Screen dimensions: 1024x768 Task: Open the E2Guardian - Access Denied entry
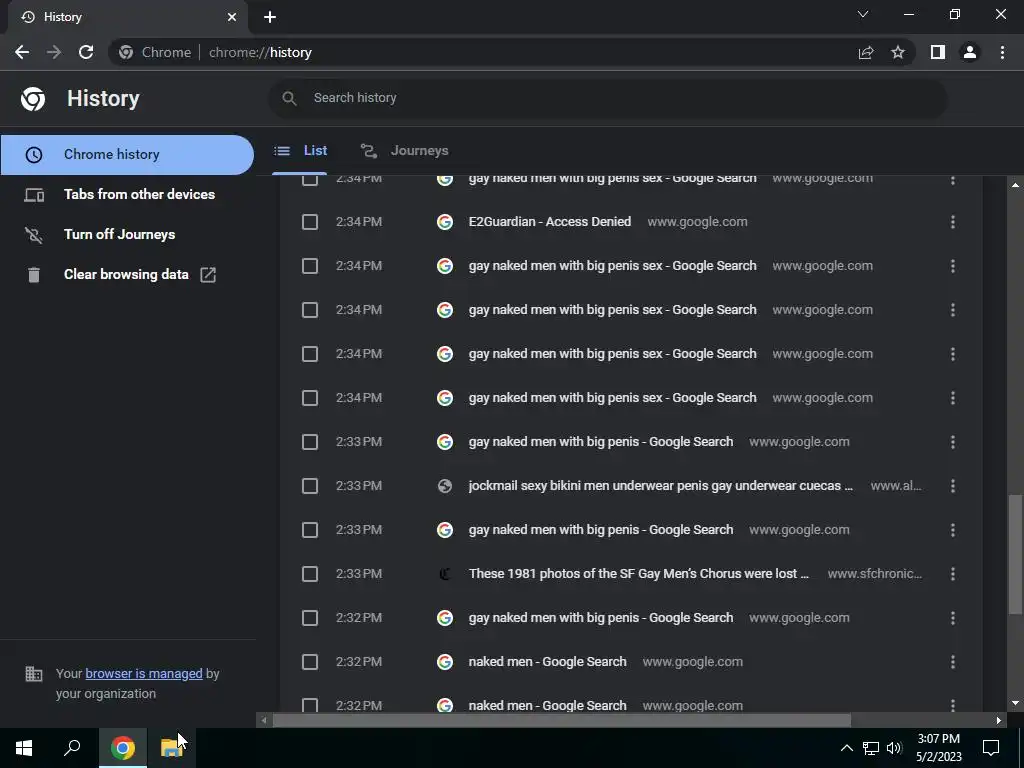coord(550,222)
